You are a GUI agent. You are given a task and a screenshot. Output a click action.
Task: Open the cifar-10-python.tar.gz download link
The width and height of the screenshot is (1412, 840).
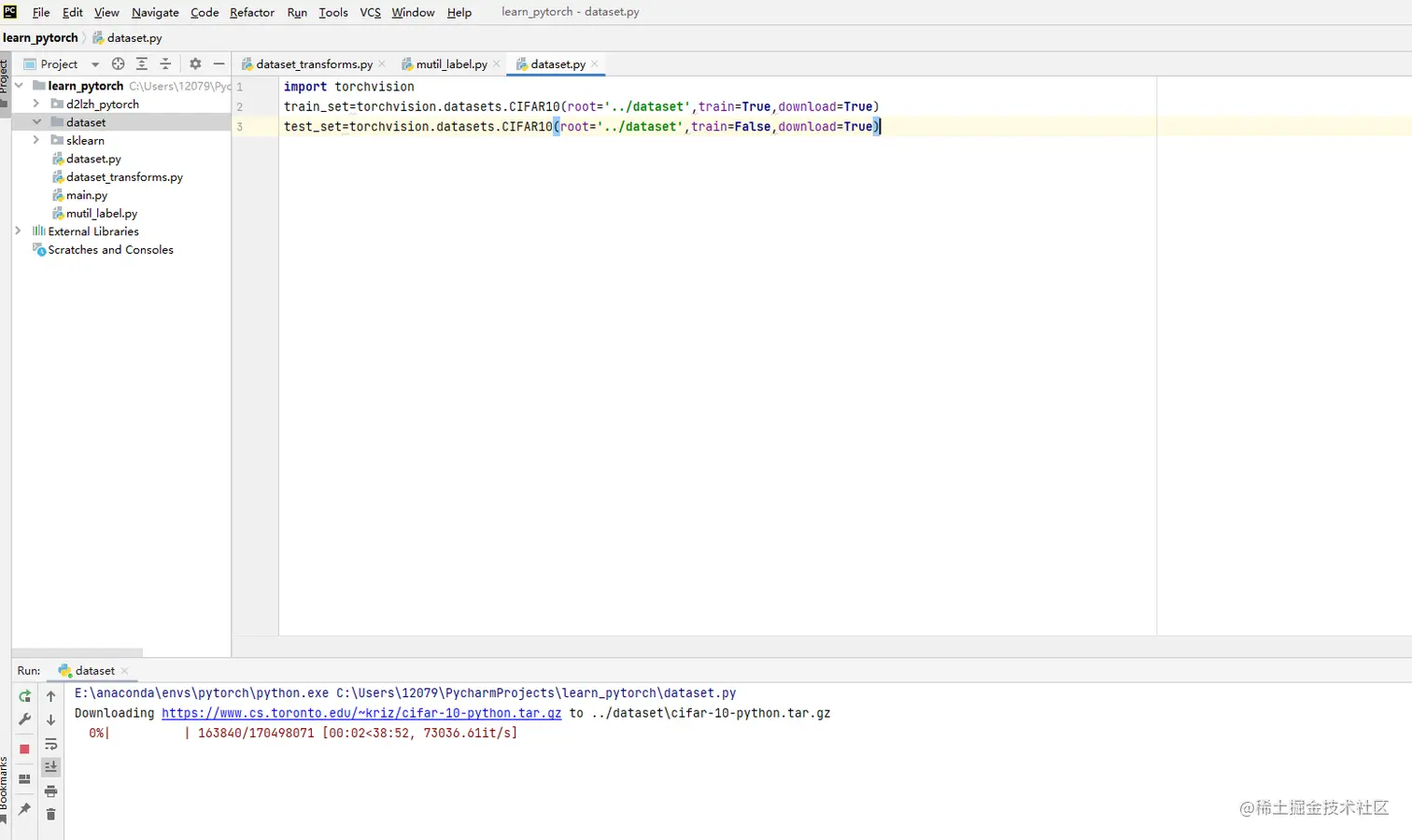pyautogui.click(x=361, y=713)
